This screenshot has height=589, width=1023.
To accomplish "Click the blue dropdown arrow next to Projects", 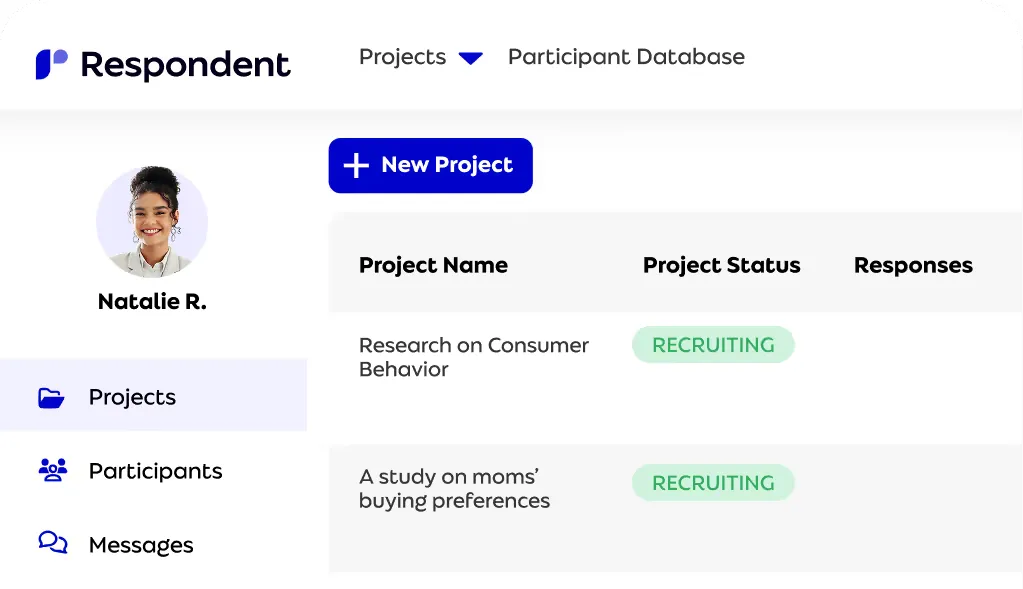I will click(x=469, y=57).
